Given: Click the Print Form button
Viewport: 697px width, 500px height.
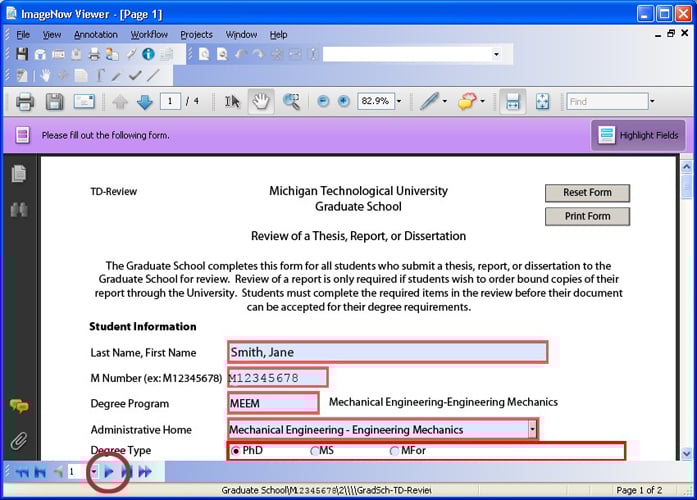Looking at the screenshot, I should 587,216.
